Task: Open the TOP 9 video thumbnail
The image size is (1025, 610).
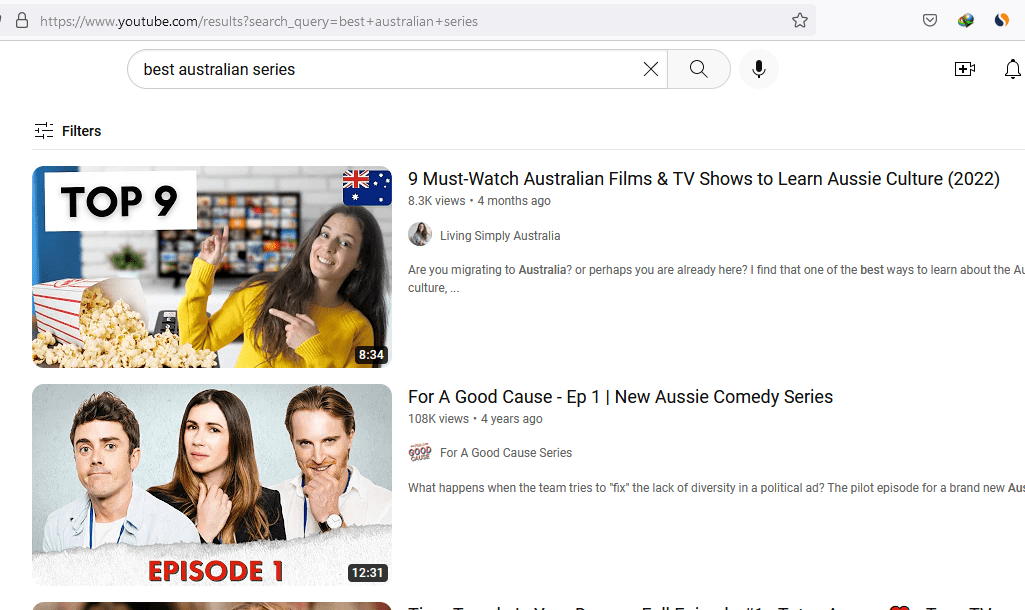Action: point(212,267)
